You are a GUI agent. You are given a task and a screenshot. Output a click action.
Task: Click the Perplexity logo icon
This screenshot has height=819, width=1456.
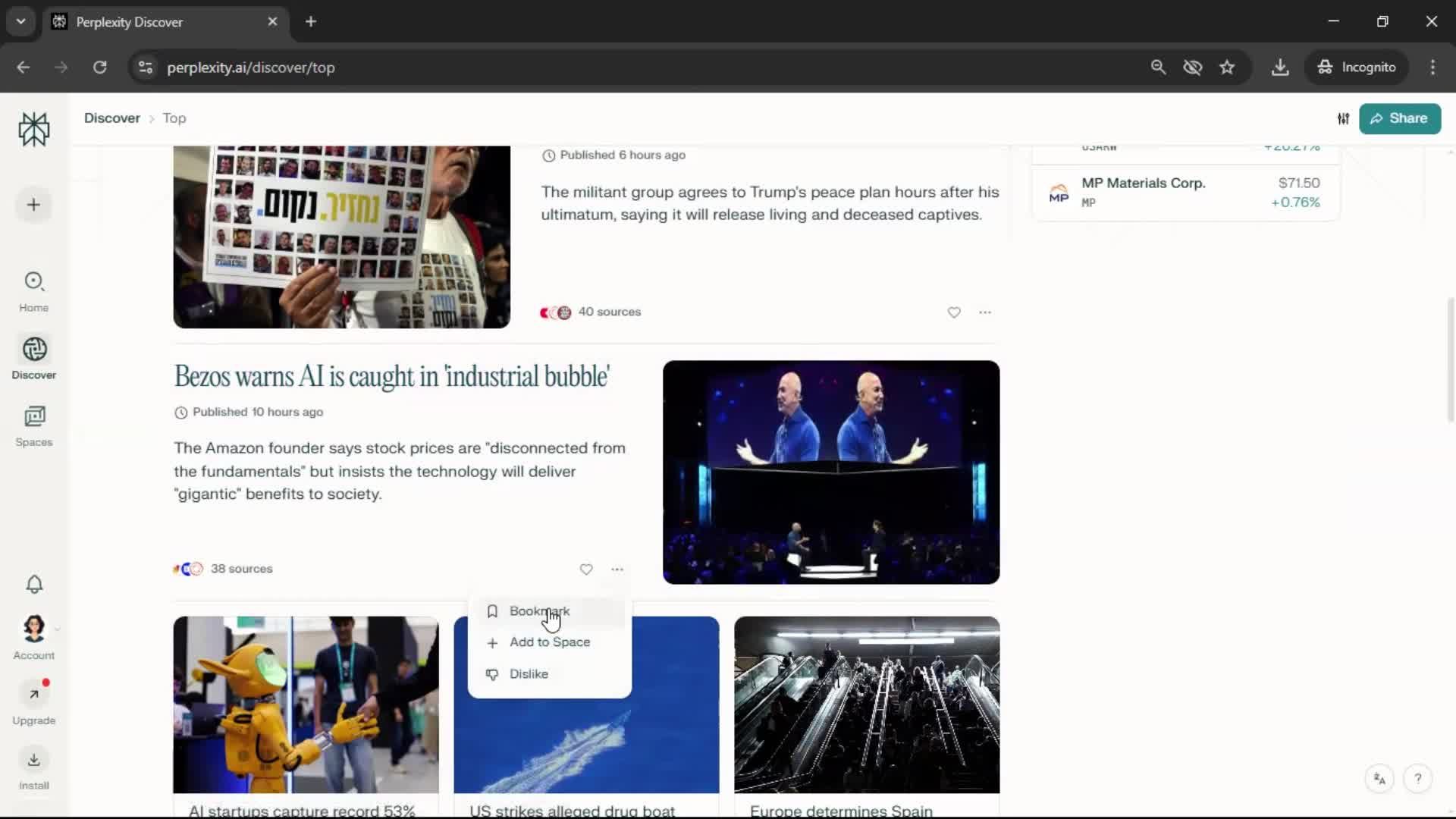pos(34,129)
